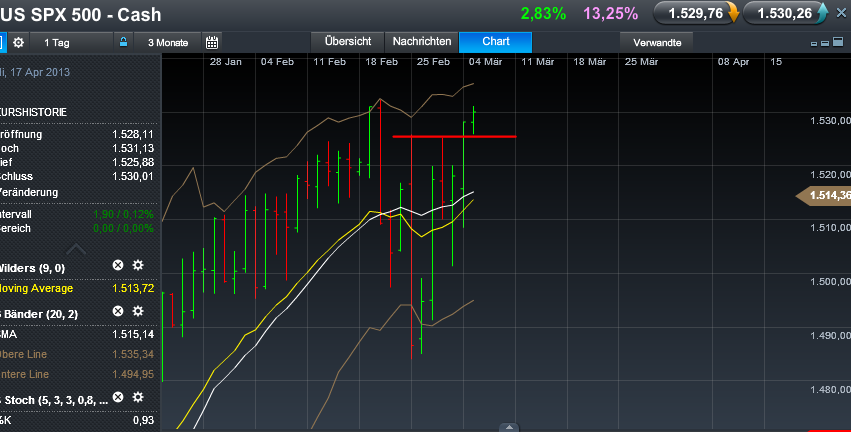Viewport: 851px width, 432px height.
Task: Collapse the Kurshistorie panel with up chevron
Action: [76, 249]
